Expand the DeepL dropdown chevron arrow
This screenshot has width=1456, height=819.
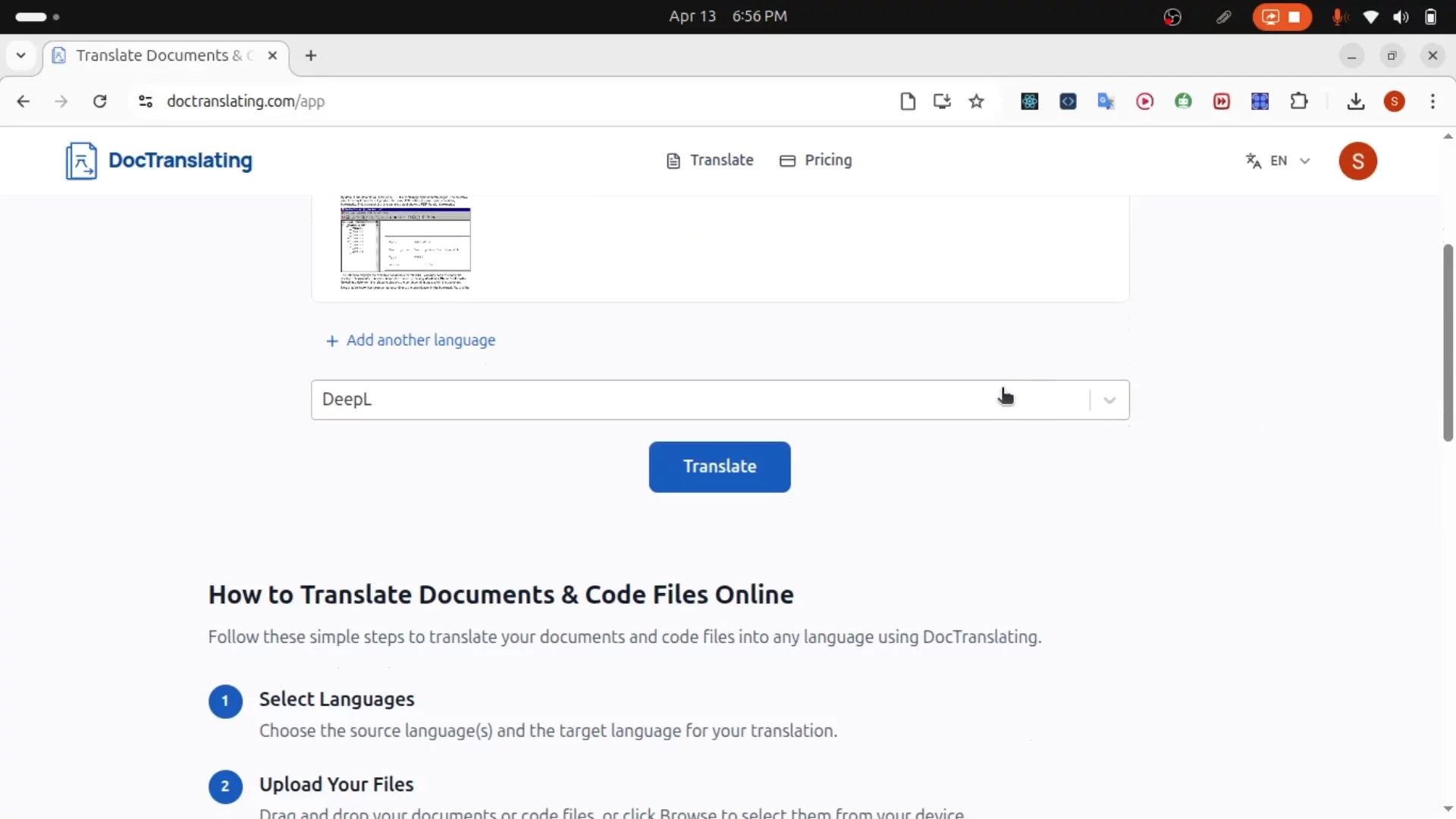1109,400
